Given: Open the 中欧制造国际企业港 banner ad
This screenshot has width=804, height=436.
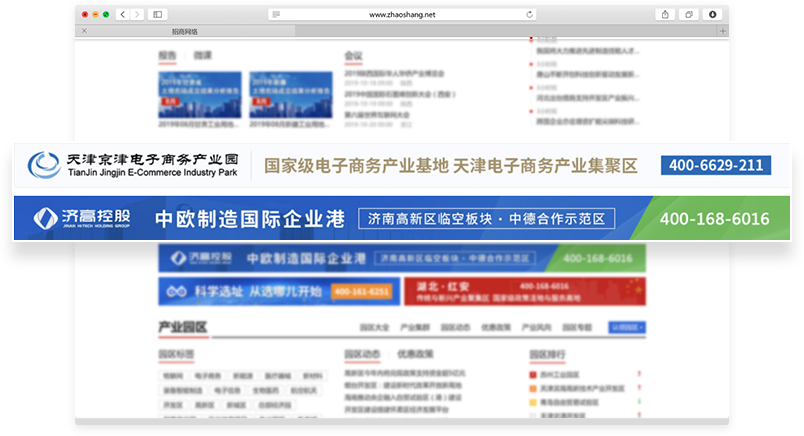Looking at the screenshot, I should [x=248, y=218].
